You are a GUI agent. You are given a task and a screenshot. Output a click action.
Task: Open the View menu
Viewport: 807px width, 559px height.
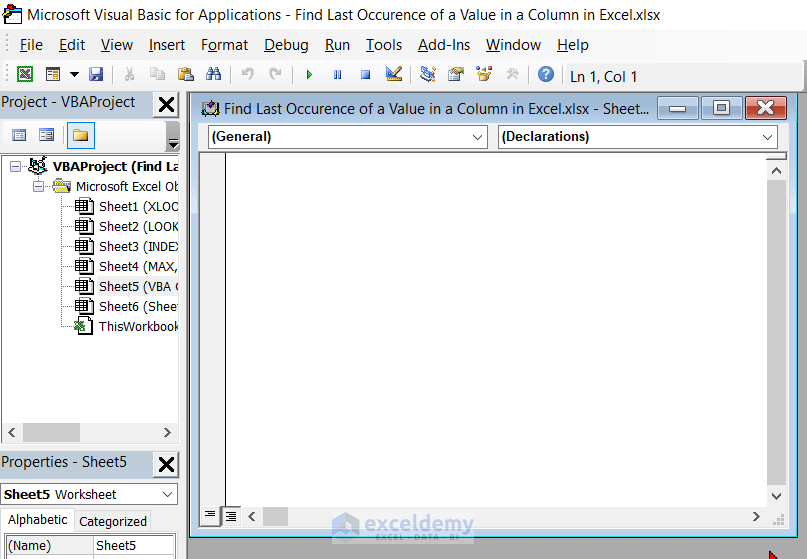(117, 45)
